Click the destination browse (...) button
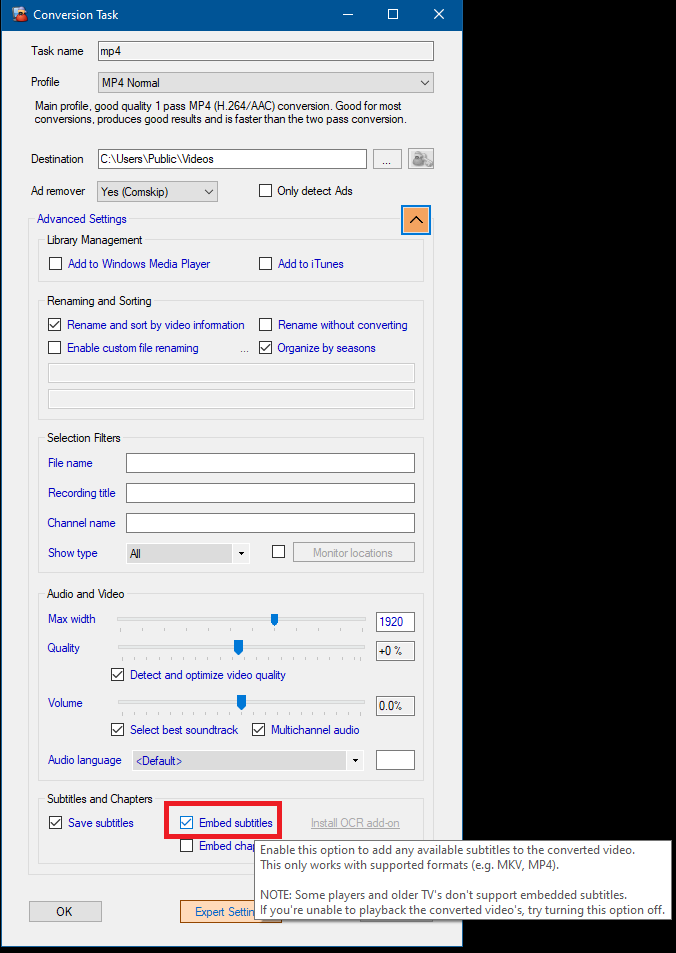This screenshot has width=676, height=953. click(387, 159)
